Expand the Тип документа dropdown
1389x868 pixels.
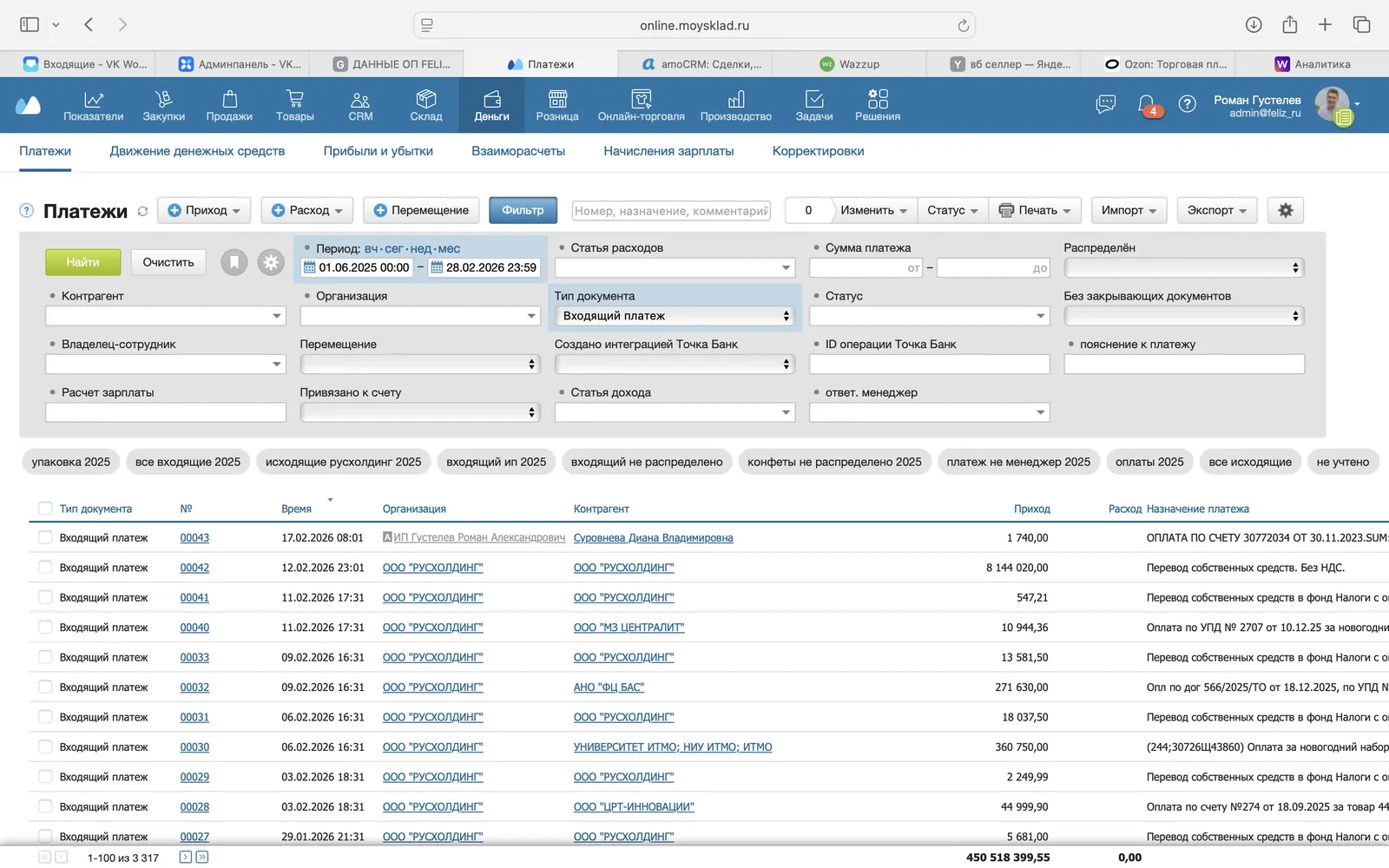tap(675, 316)
